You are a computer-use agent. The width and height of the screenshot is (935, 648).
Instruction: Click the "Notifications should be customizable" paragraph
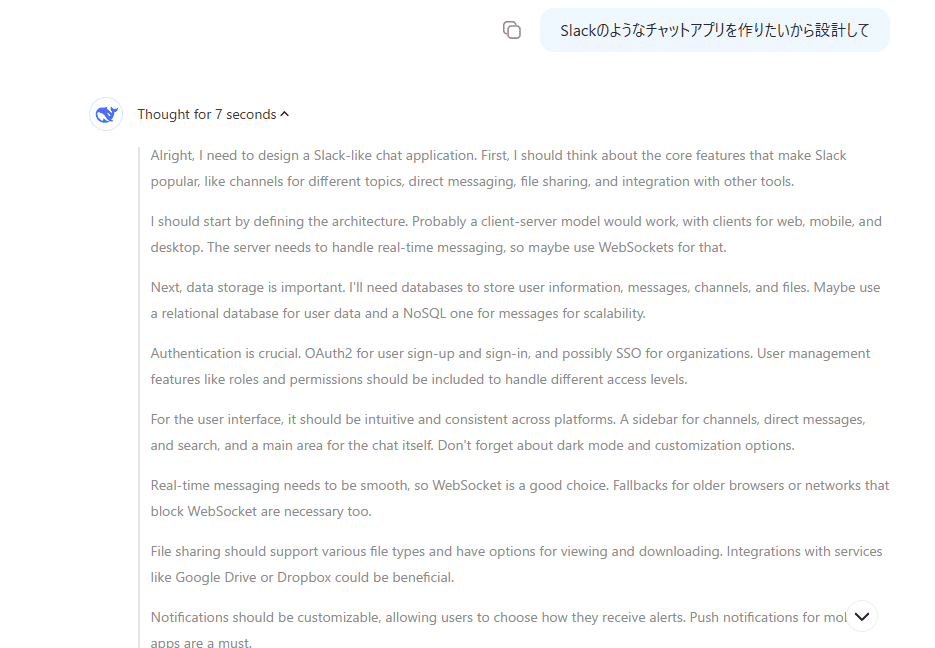pyautogui.click(x=480, y=618)
